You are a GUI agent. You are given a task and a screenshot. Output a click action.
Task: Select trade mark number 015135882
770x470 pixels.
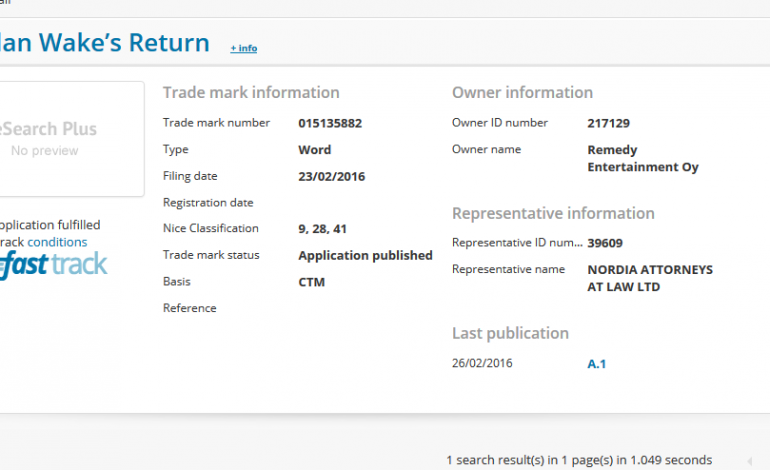[x=330, y=123]
